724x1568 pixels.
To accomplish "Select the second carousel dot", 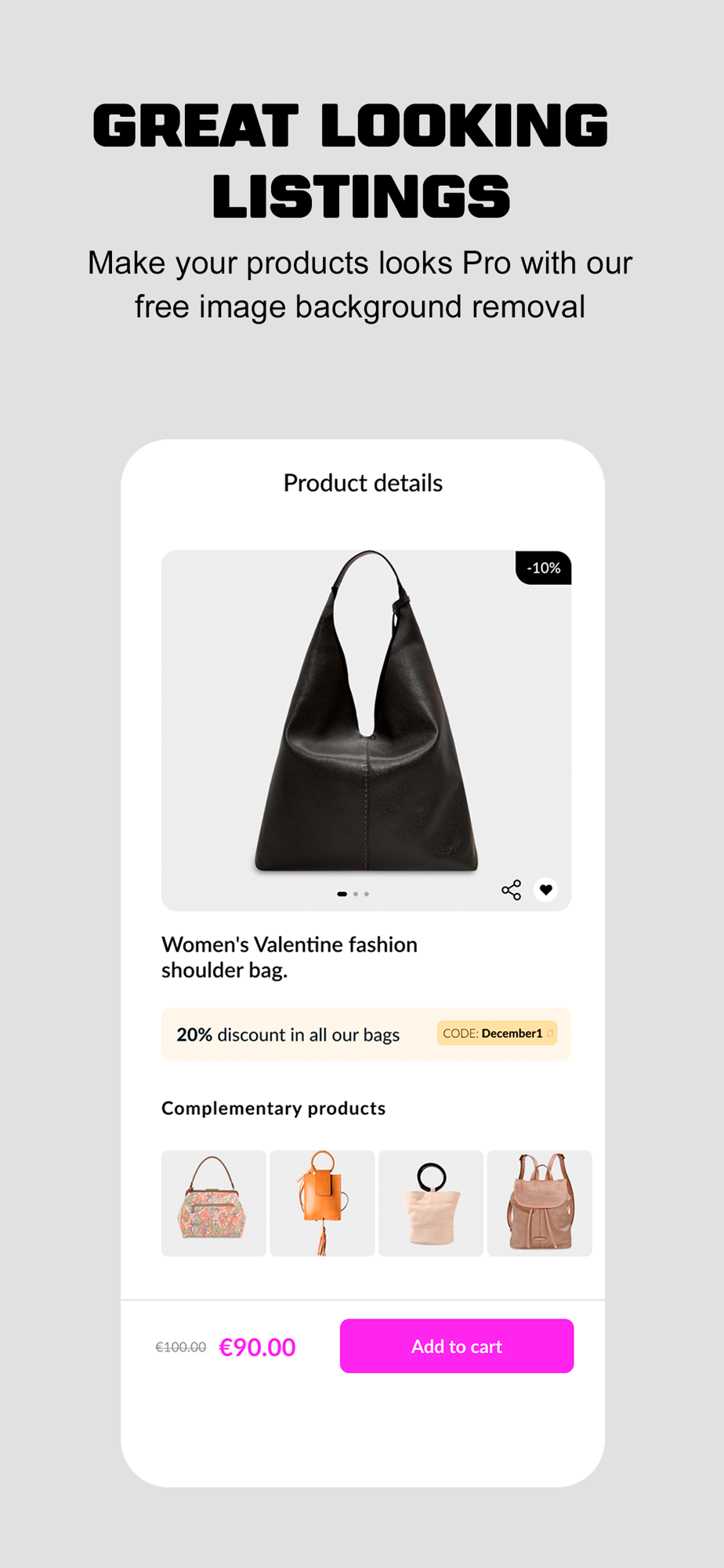I will click(x=356, y=894).
